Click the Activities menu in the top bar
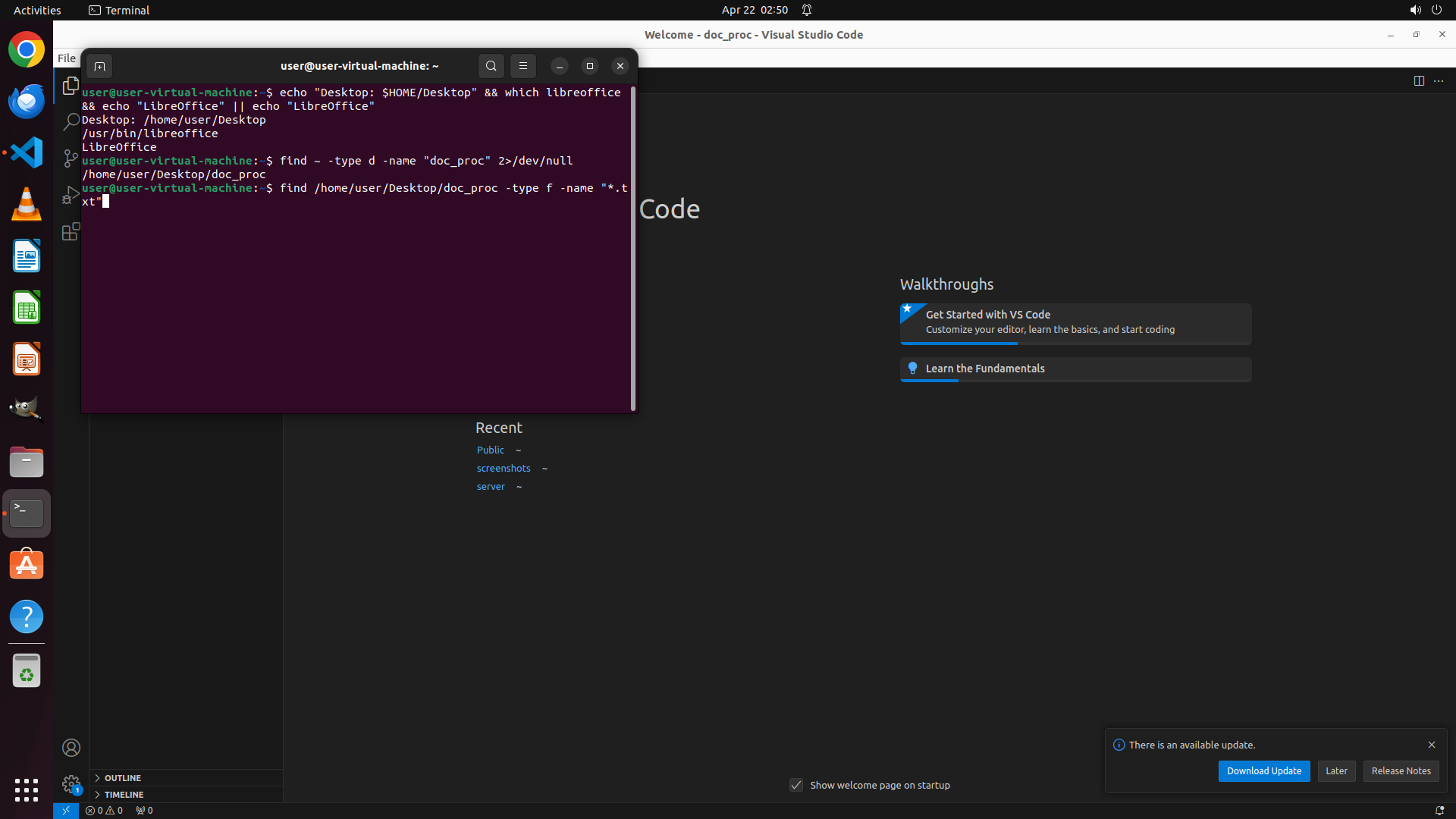1456x819 pixels. pos(37,10)
